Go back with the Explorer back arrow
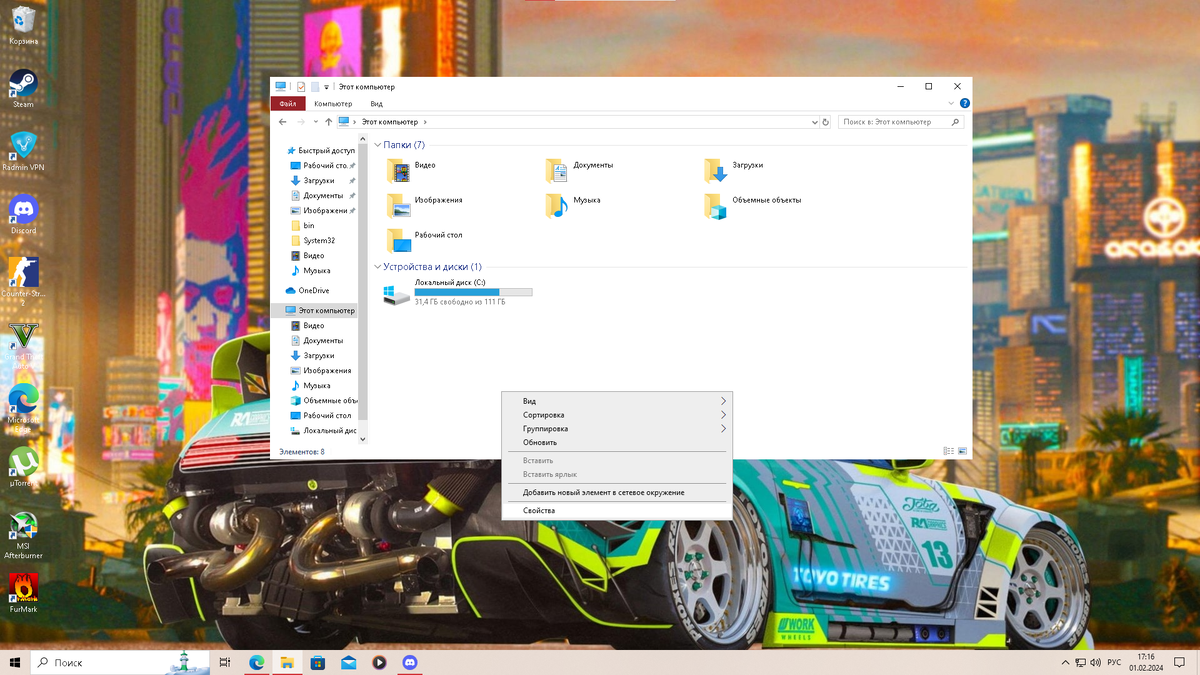1200x675 pixels. click(x=283, y=122)
